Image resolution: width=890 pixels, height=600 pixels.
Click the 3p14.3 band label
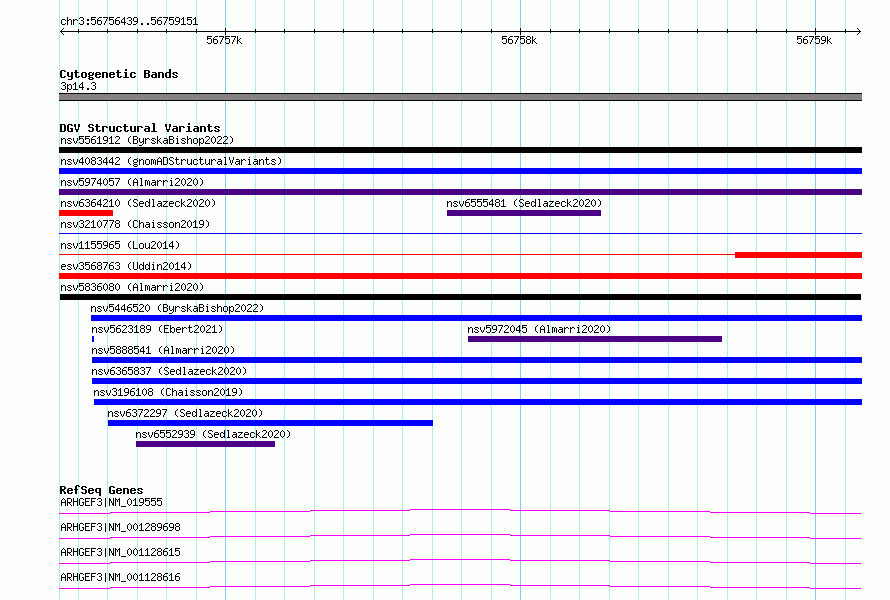tap(78, 86)
